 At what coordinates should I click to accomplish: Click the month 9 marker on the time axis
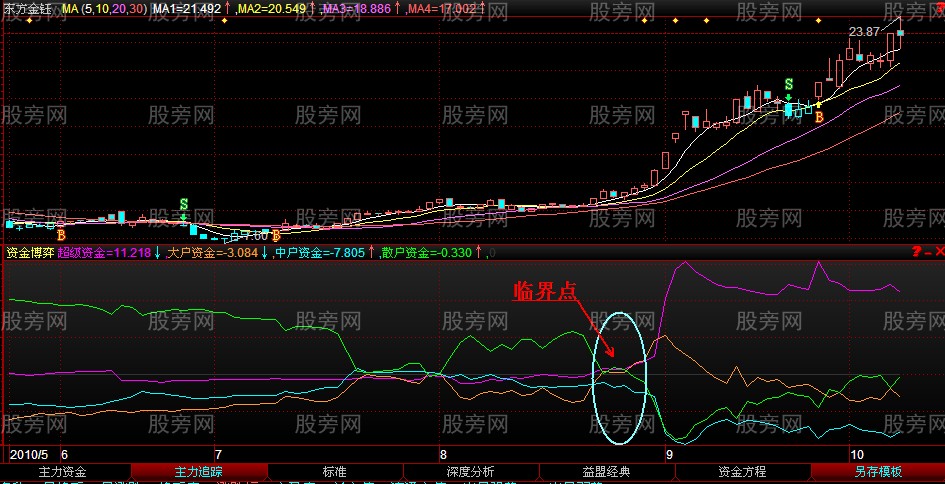(668, 453)
